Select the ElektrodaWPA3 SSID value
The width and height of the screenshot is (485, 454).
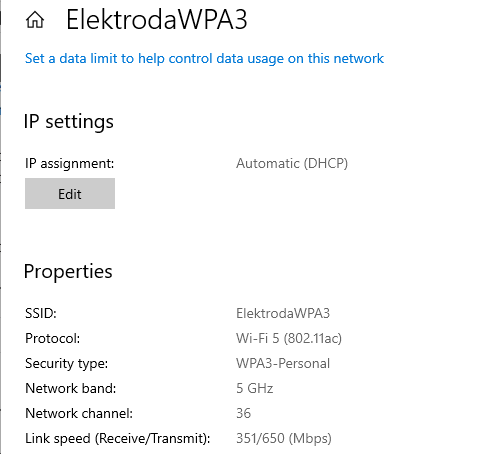283,313
